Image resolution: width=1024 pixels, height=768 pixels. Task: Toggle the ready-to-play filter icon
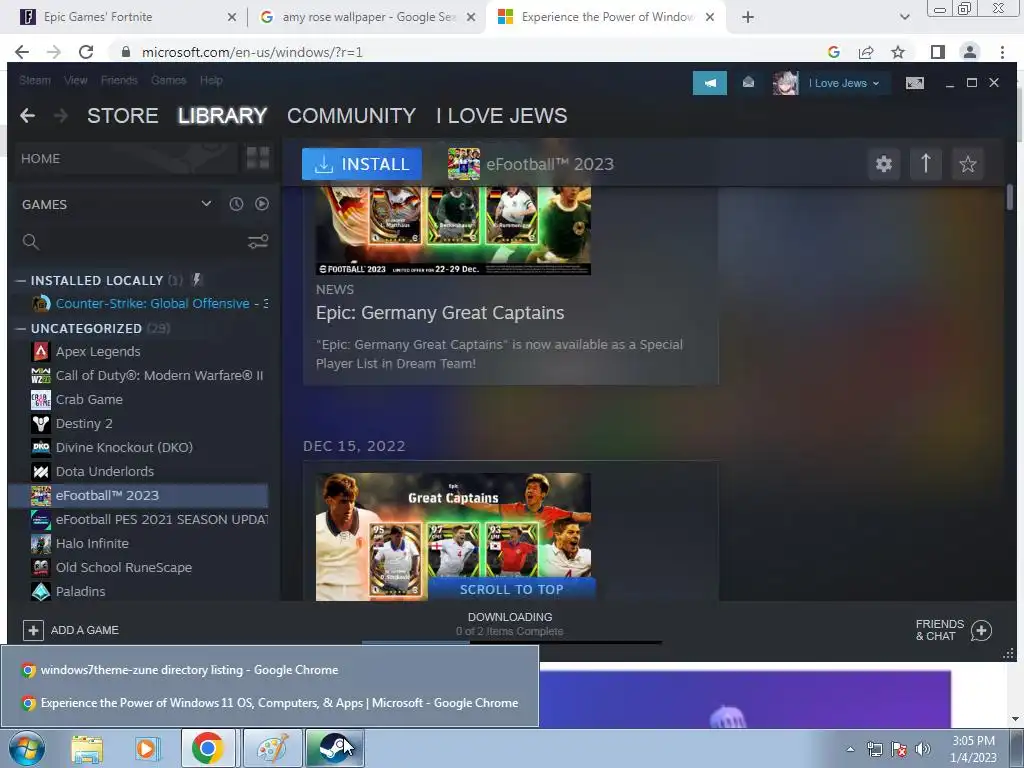[262, 204]
